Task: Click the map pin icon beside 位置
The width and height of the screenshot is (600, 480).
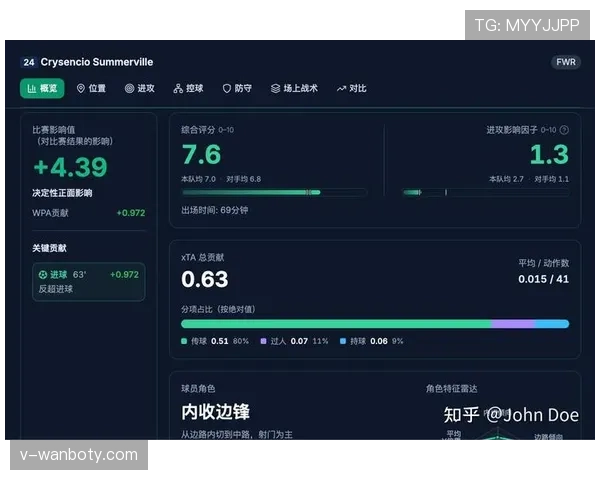Action: pyautogui.click(x=80, y=88)
